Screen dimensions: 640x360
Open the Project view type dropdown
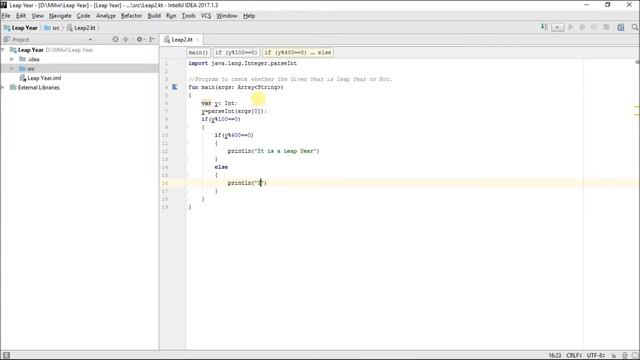point(90,40)
